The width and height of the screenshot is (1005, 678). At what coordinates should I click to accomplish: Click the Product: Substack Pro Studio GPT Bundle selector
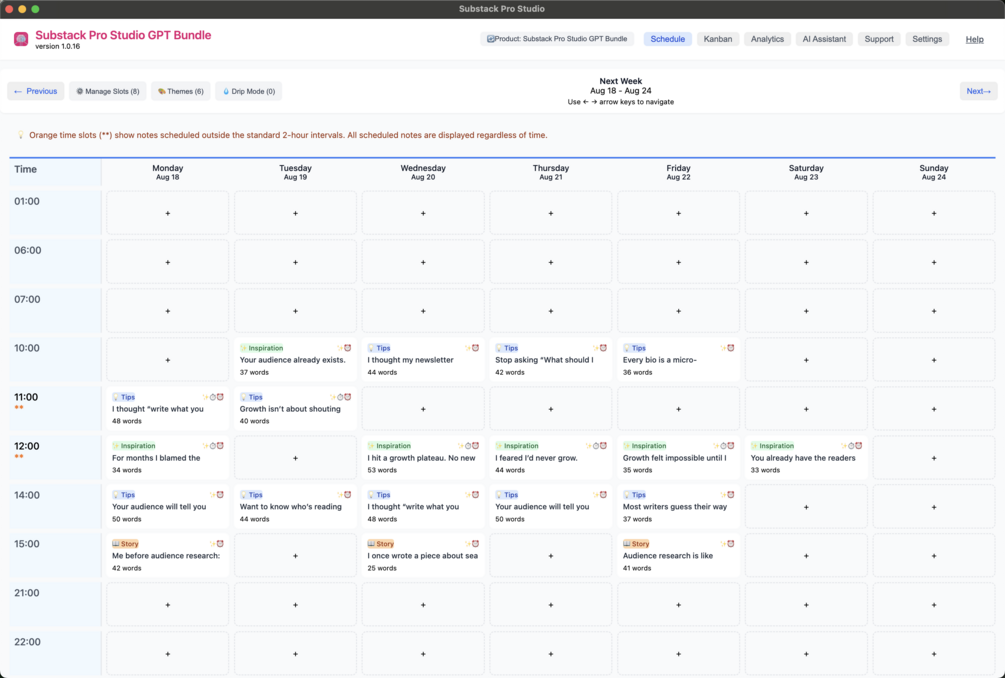(x=557, y=39)
